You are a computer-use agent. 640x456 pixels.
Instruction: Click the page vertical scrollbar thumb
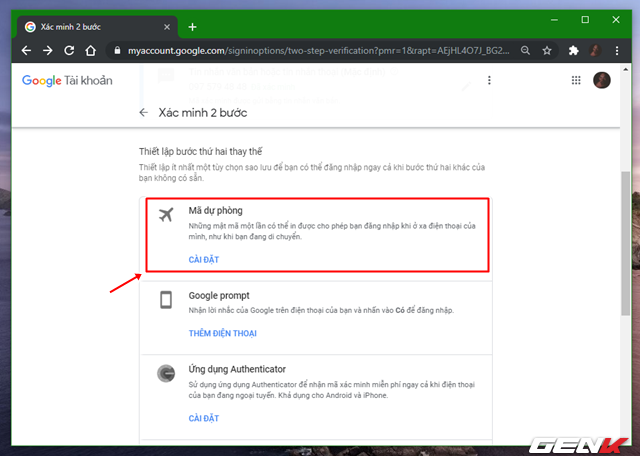point(625,243)
